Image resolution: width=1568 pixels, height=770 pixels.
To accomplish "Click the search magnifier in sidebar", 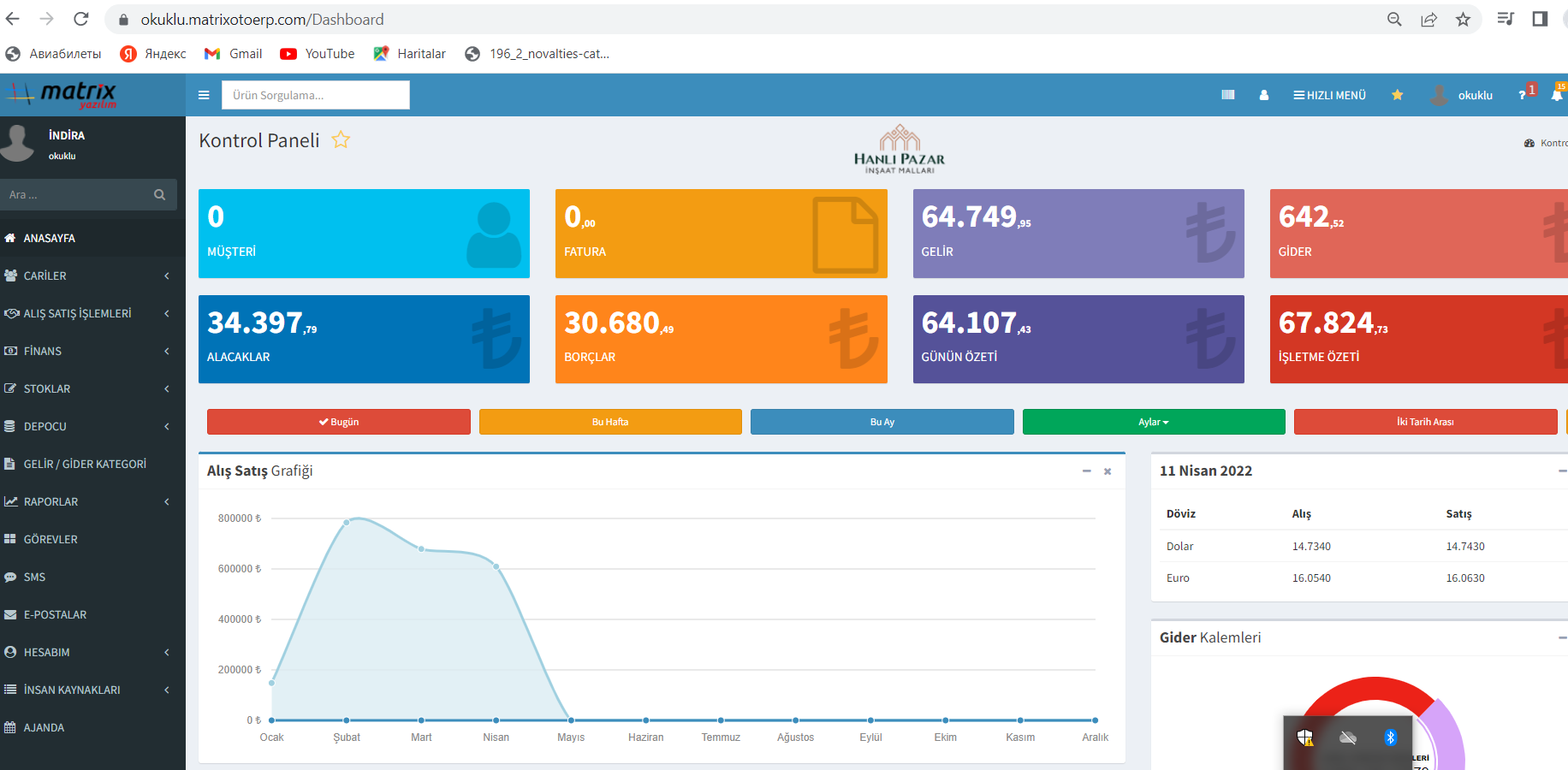I will coord(159,195).
